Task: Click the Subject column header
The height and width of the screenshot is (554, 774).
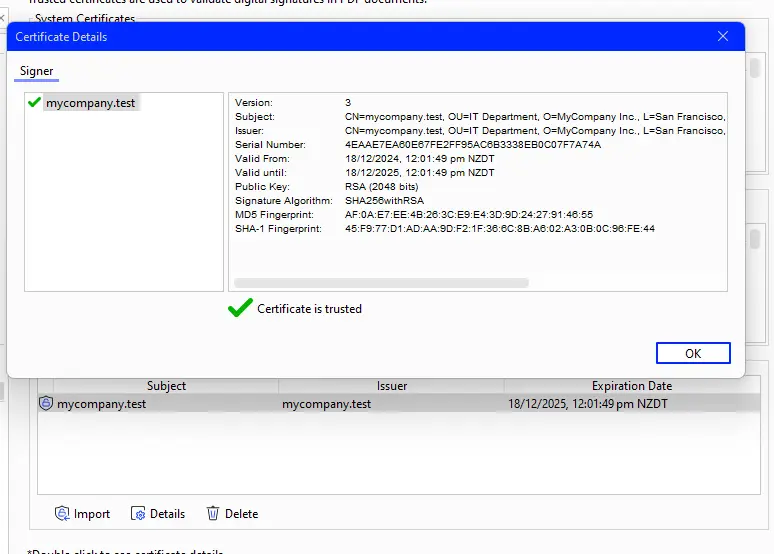Action: point(166,386)
